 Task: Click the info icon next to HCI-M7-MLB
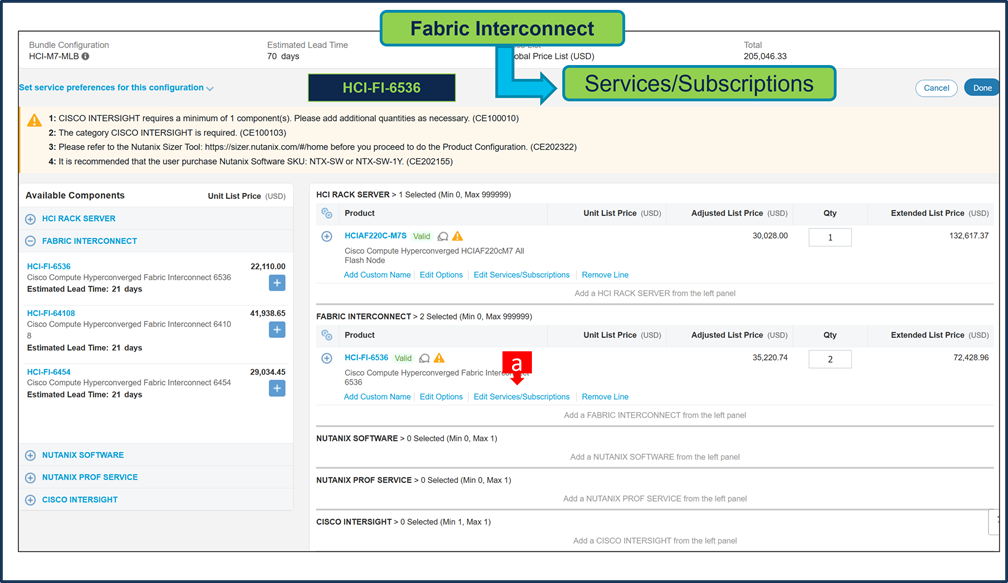86,57
